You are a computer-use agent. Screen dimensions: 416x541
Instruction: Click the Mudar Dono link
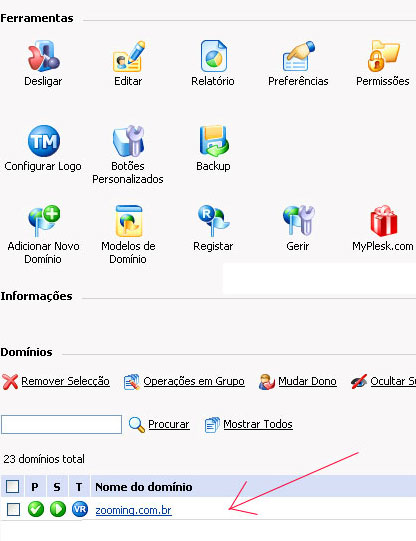(307, 381)
